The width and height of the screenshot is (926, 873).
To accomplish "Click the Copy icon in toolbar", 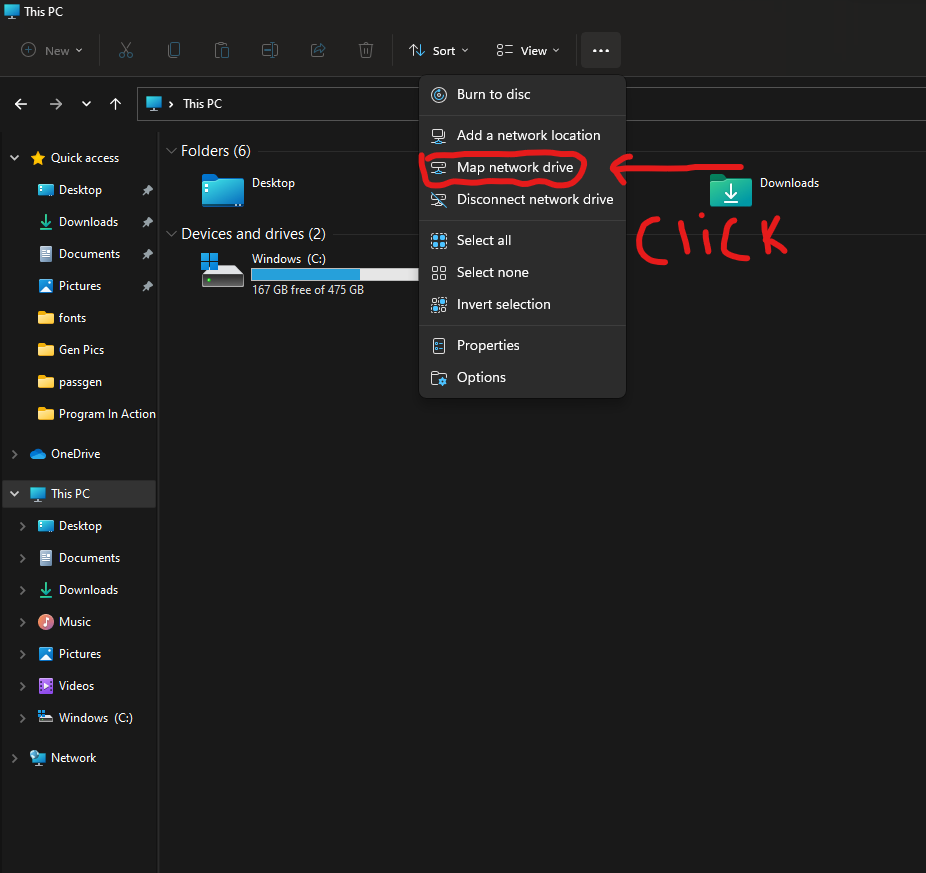I will pyautogui.click(x=174, y=50).
